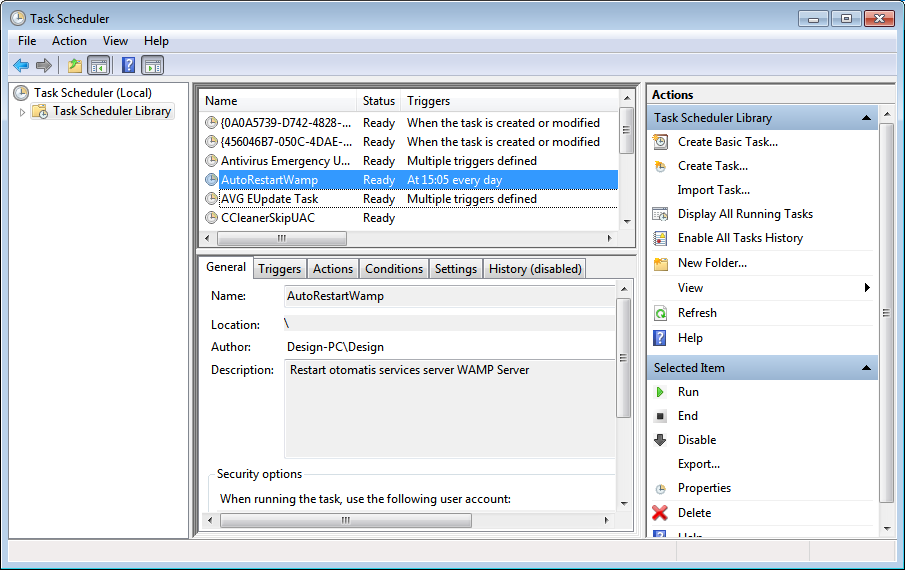The width and height of the screenshot is (905, 570).
Task: Click the red Delete X icon
Action: [660, 513]
